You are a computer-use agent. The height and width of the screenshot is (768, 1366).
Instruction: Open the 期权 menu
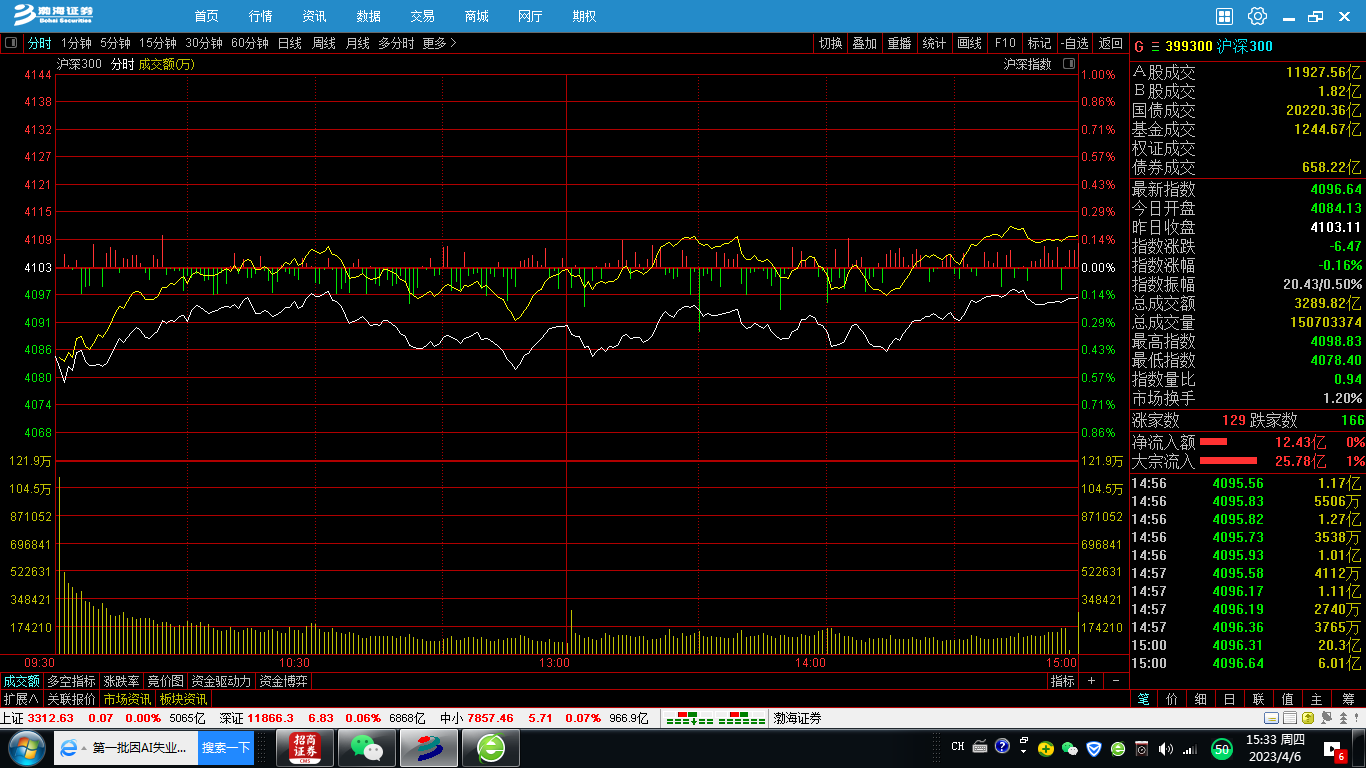point(584,16)
